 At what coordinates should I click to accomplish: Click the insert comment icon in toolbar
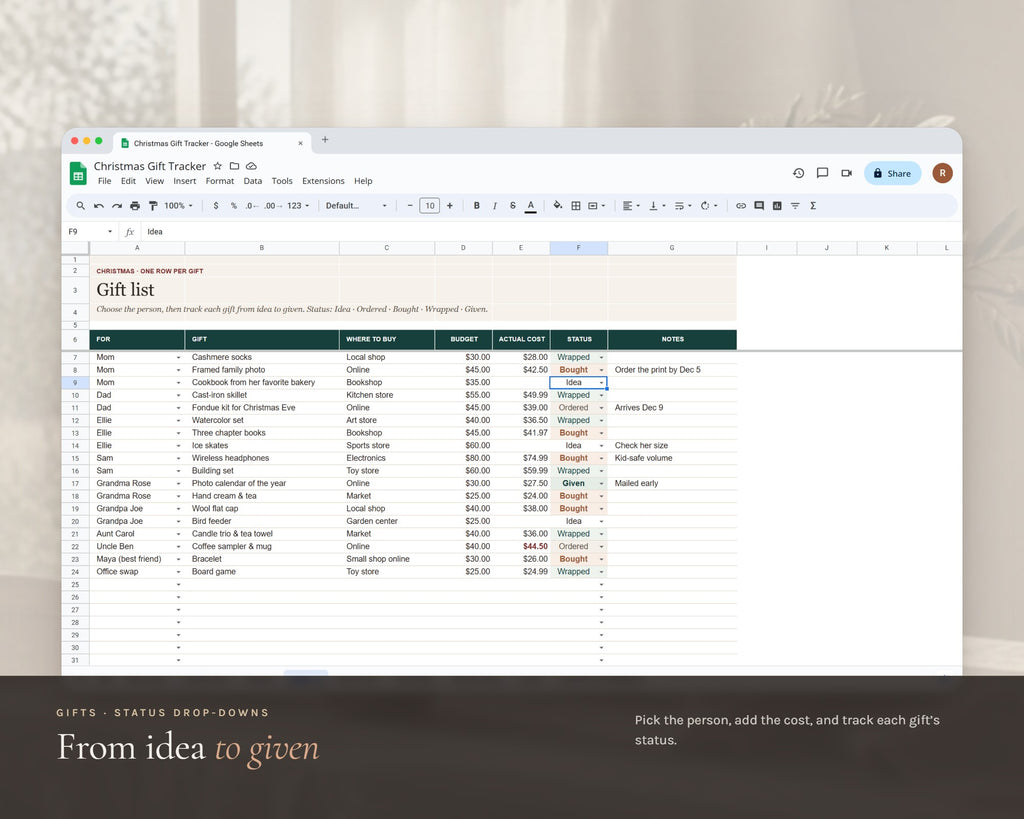759,206
